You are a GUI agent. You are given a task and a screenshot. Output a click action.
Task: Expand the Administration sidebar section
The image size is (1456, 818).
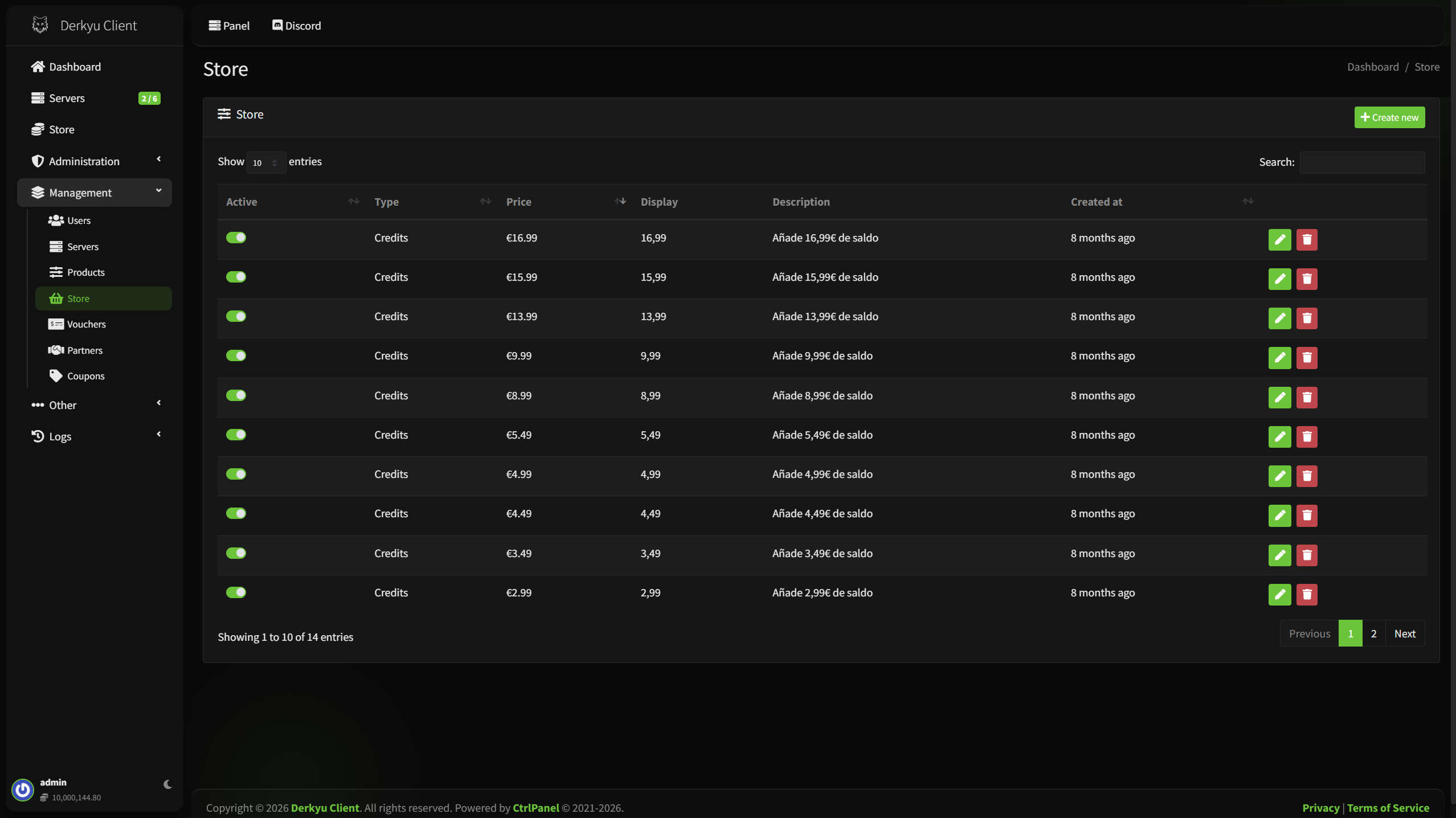tap(95, 161)
